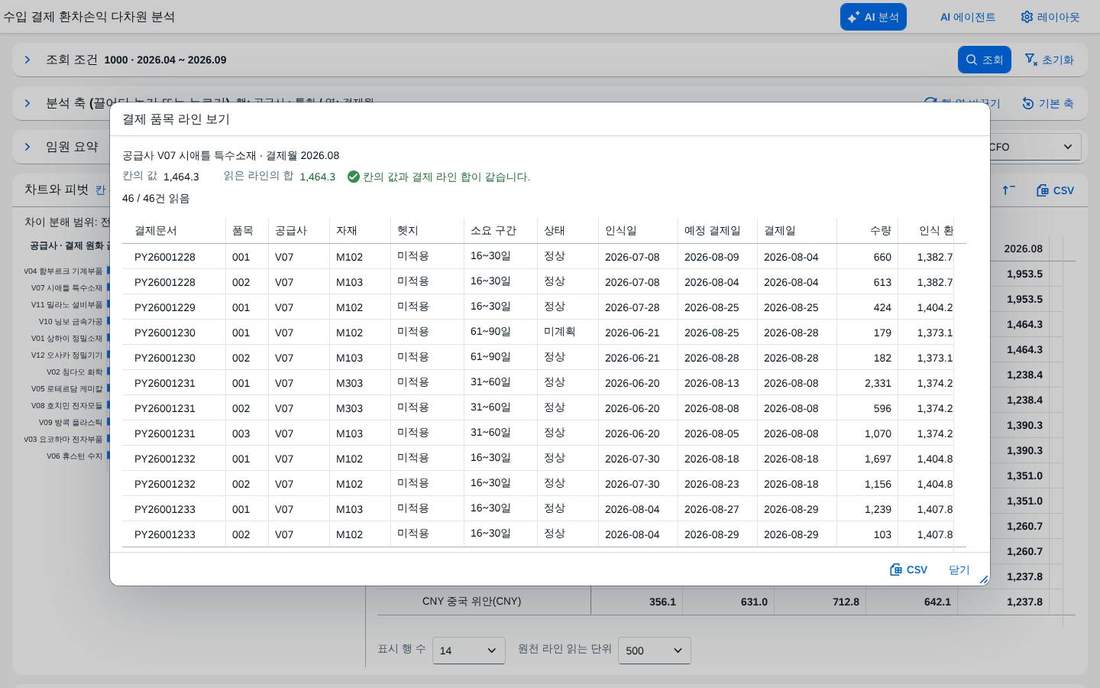Viewport: 1100px width, 688px height.
Task: Open the 원천 라인 읽는 단위 dropdown showing 500
Action: (654, 651)
